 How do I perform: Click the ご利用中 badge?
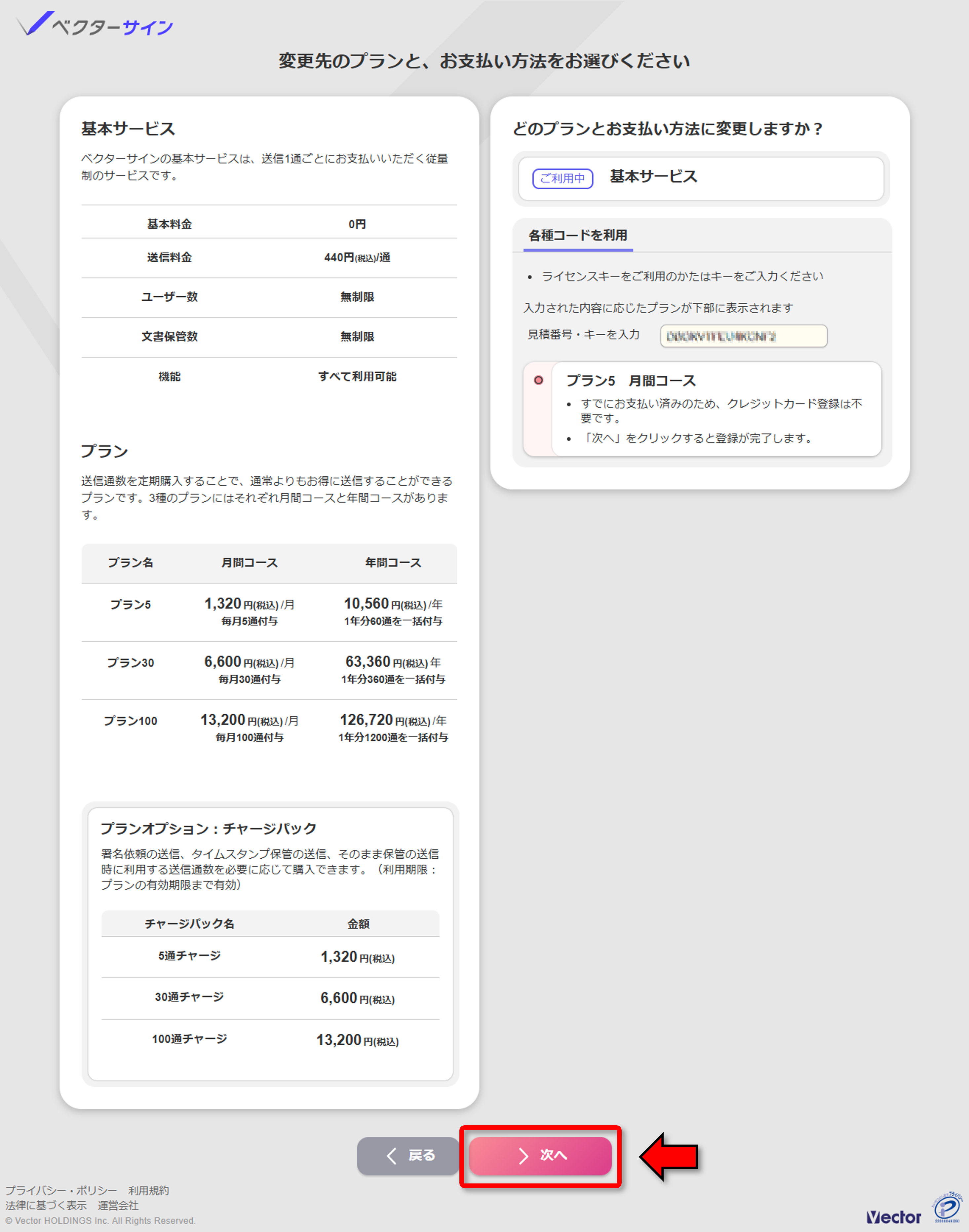point(562,178)
